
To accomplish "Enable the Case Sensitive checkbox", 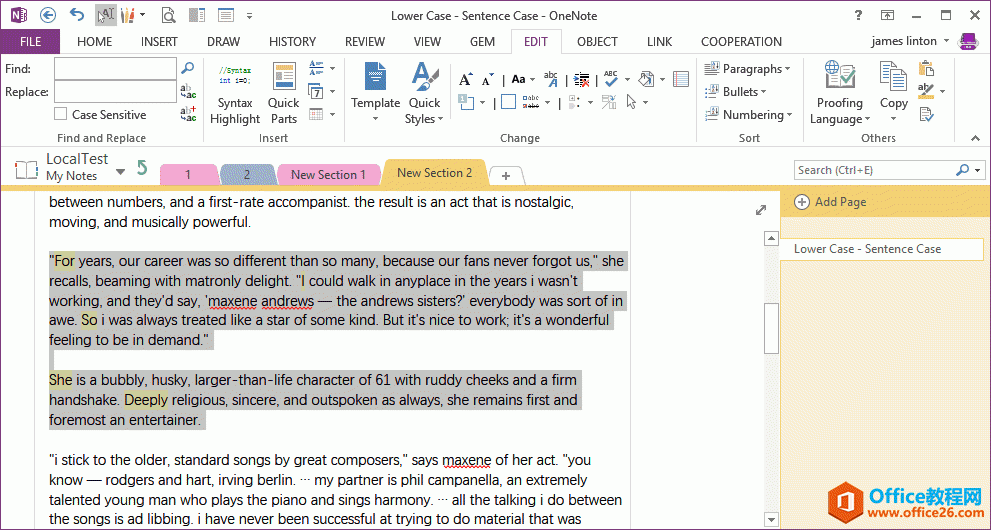I will (x=61, y=115).
